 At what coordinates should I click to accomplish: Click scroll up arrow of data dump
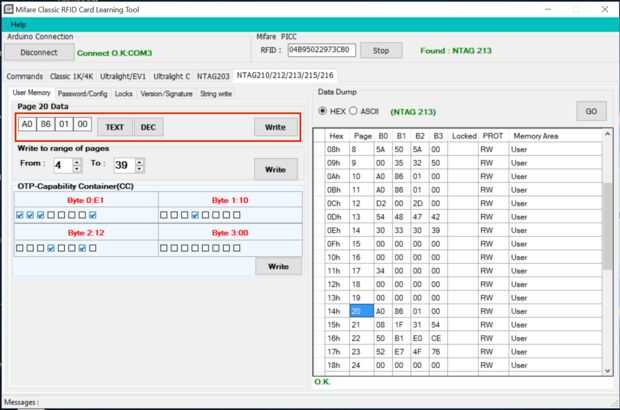[607, 134]
